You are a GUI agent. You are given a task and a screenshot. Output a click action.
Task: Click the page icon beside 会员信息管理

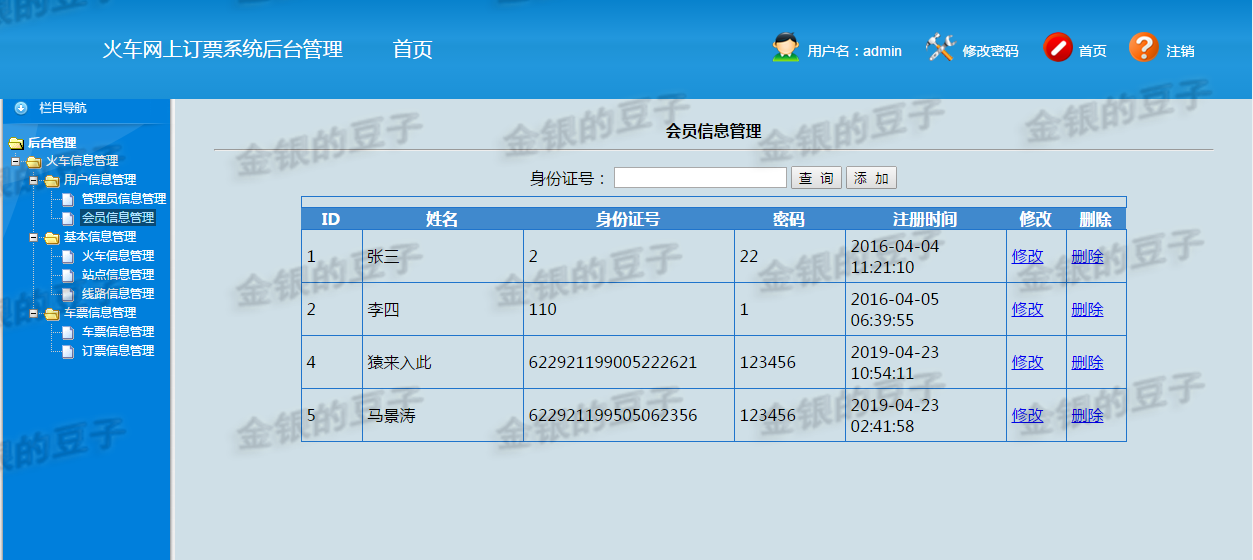coord(69,218)
